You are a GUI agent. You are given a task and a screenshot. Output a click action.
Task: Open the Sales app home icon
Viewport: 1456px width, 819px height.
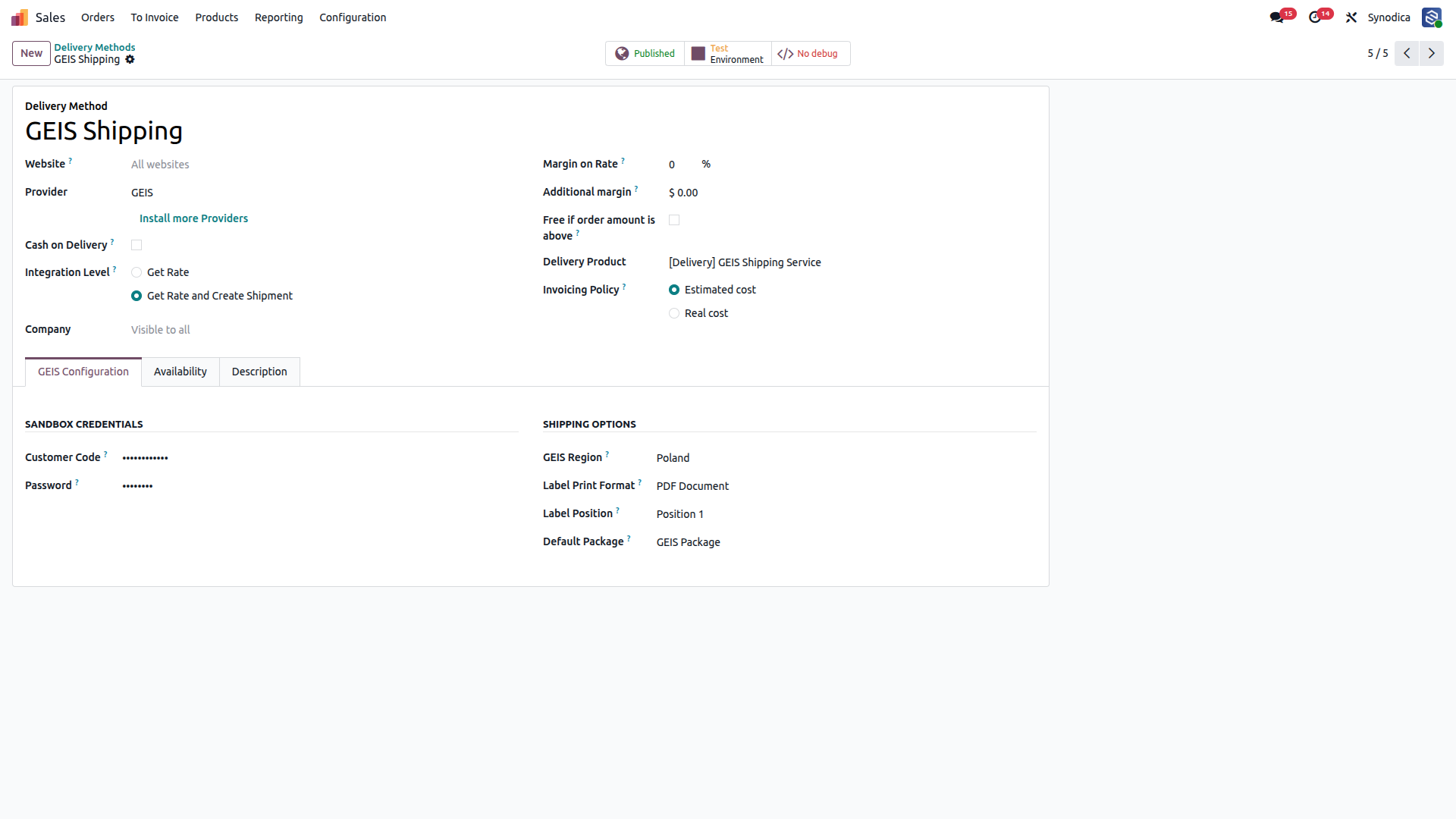click(x=20, y=17)
